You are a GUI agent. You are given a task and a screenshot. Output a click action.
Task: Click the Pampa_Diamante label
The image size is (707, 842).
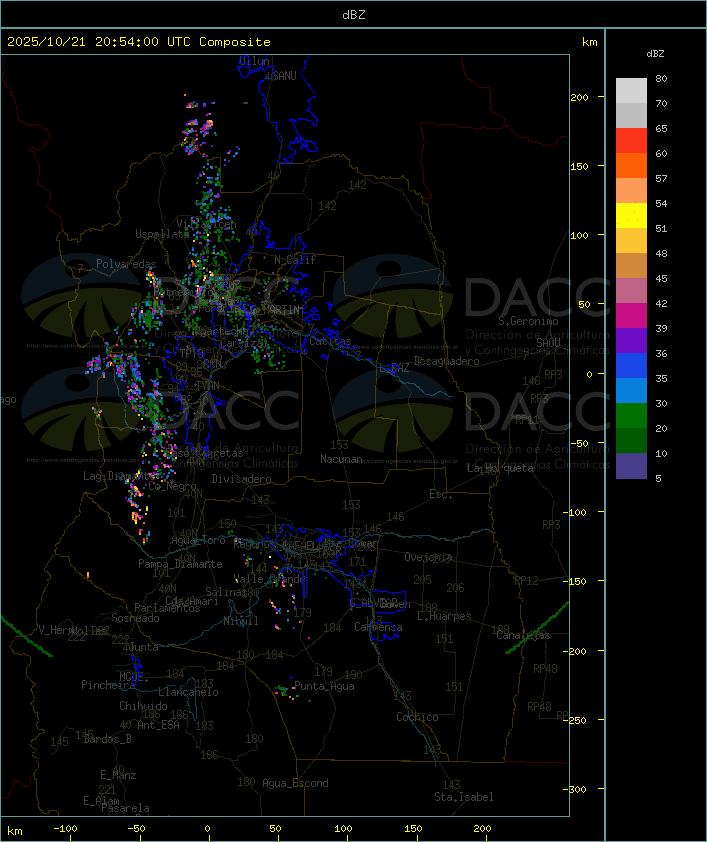click(180, 564)
